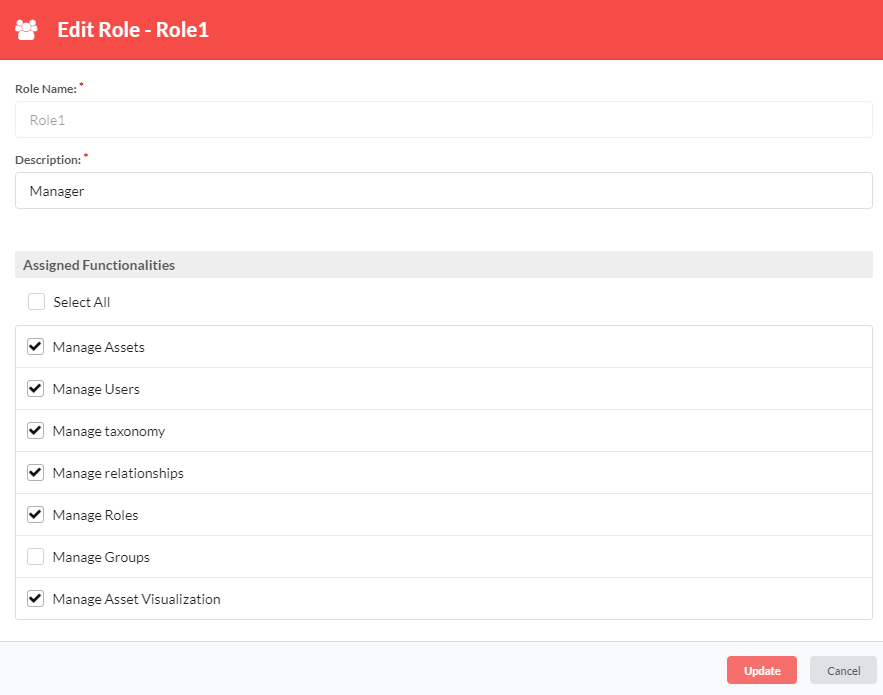Image resolution: width=883 pixels, height=695 pixels.
Task: Click the users group icon in header
Action: [x=26, y=30]
